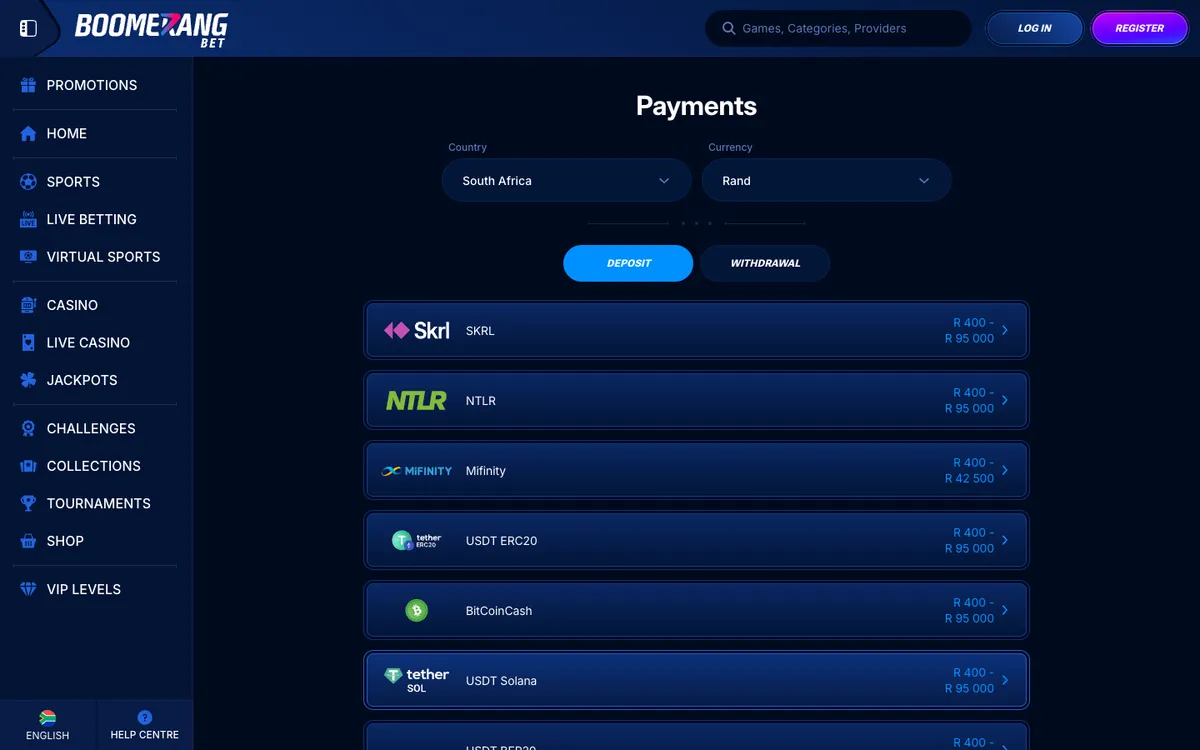This screenshot has height=750, width=1200.
Task: Click the Help Centre question icon
Action: tap(145, 717)
